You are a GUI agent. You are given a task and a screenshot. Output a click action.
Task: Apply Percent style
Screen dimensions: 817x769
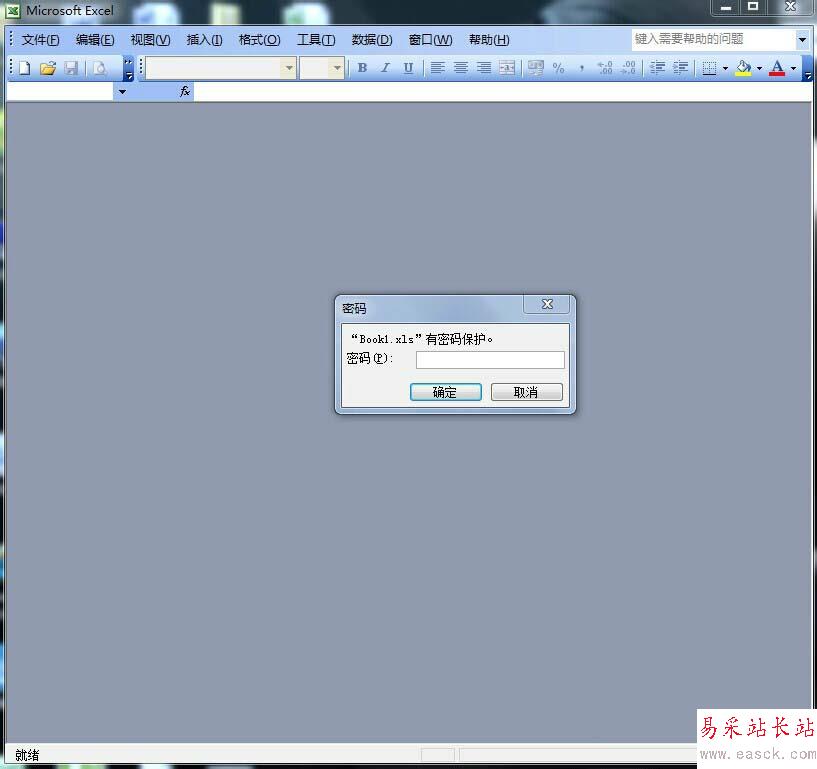point(559,68)
